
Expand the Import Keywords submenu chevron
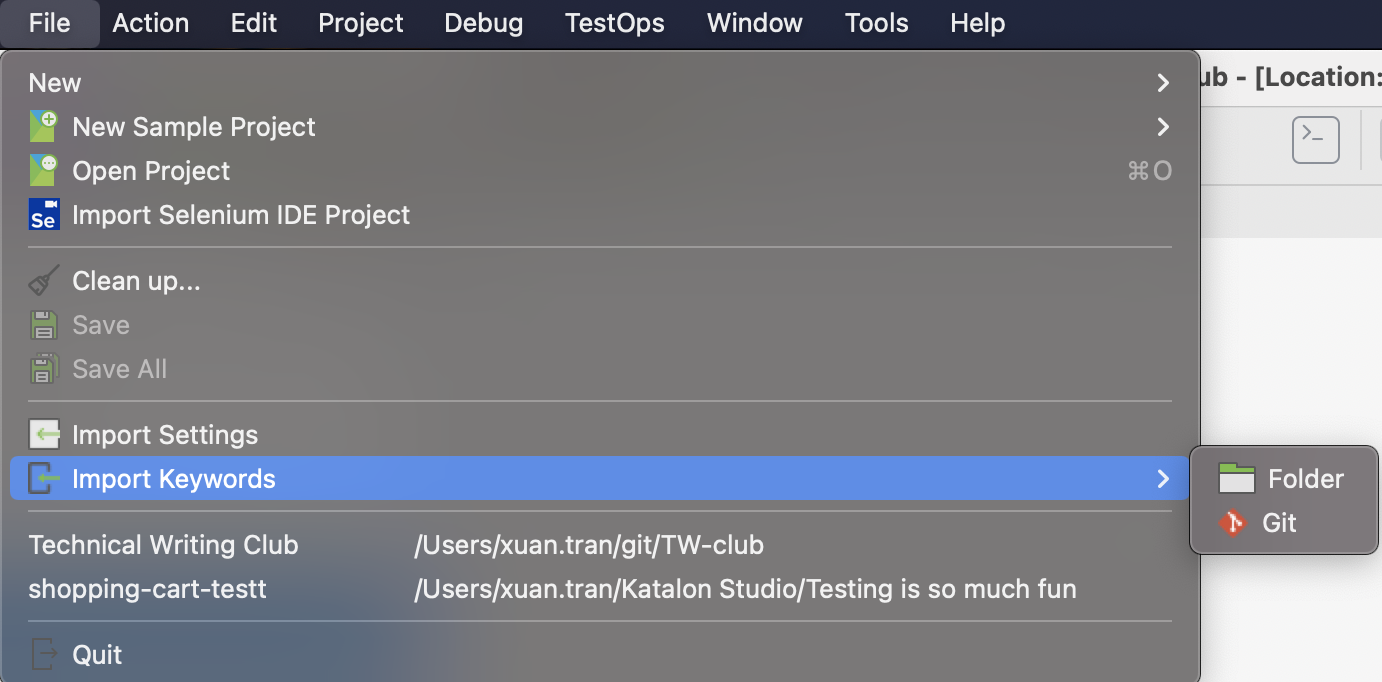click(1162, 478)
